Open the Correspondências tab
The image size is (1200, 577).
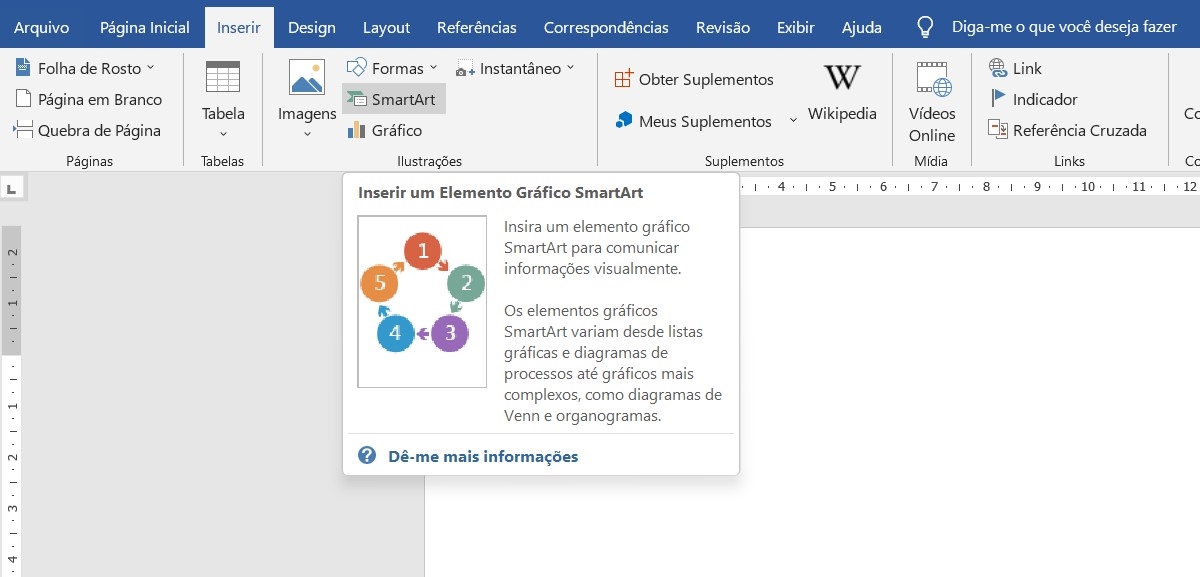606,28
